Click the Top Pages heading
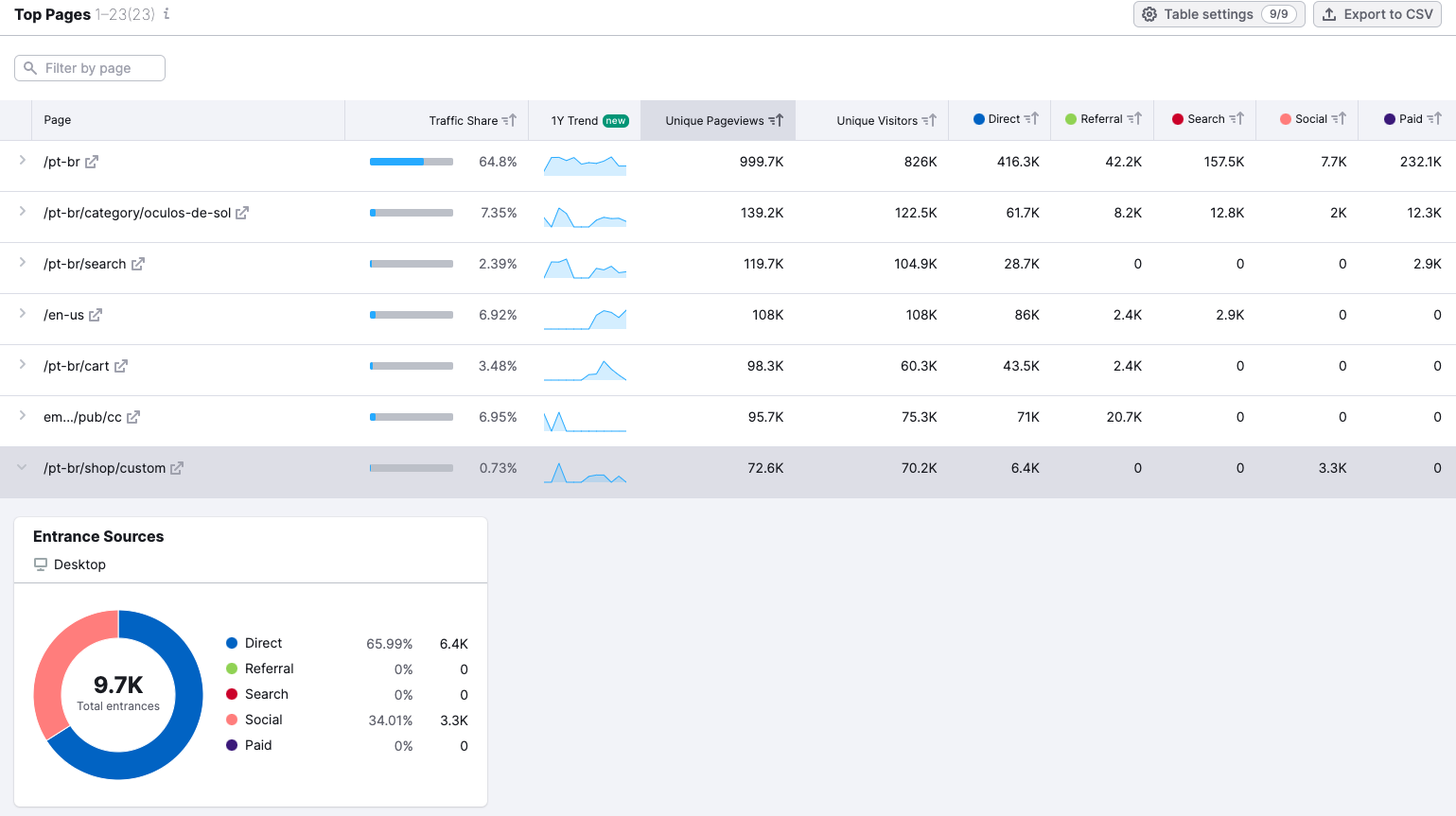Viewport: 1456px width, 816px height. click(52, 14)
